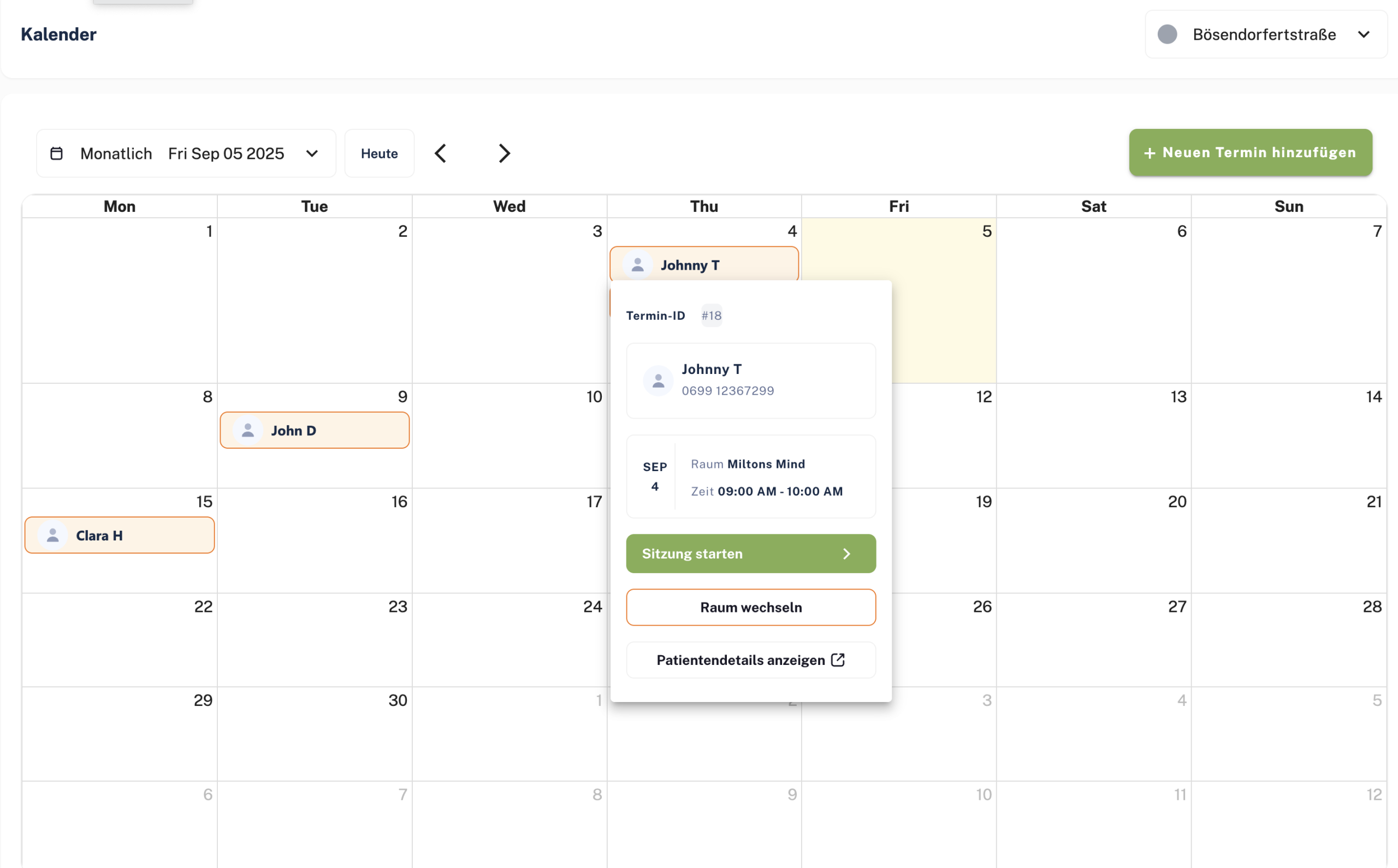Image resolution: width=1398 pixels, height=868 pixels.
Task: Select day 10 Wednesday cell
Action: pyautogui.click(x=510, y=436)
